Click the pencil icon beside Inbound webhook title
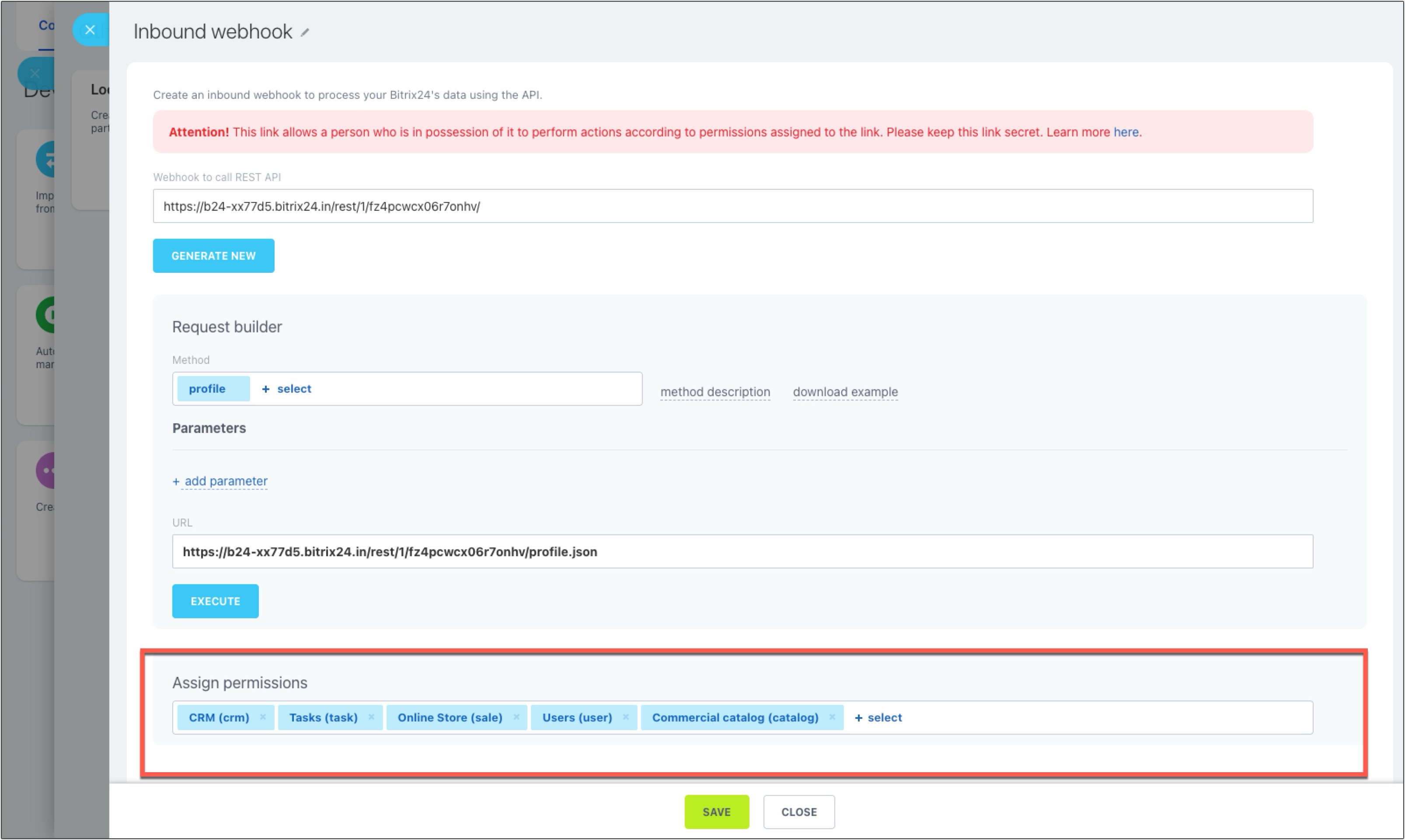The width and height of the screenshot is (1405, 840). [305, 33]
